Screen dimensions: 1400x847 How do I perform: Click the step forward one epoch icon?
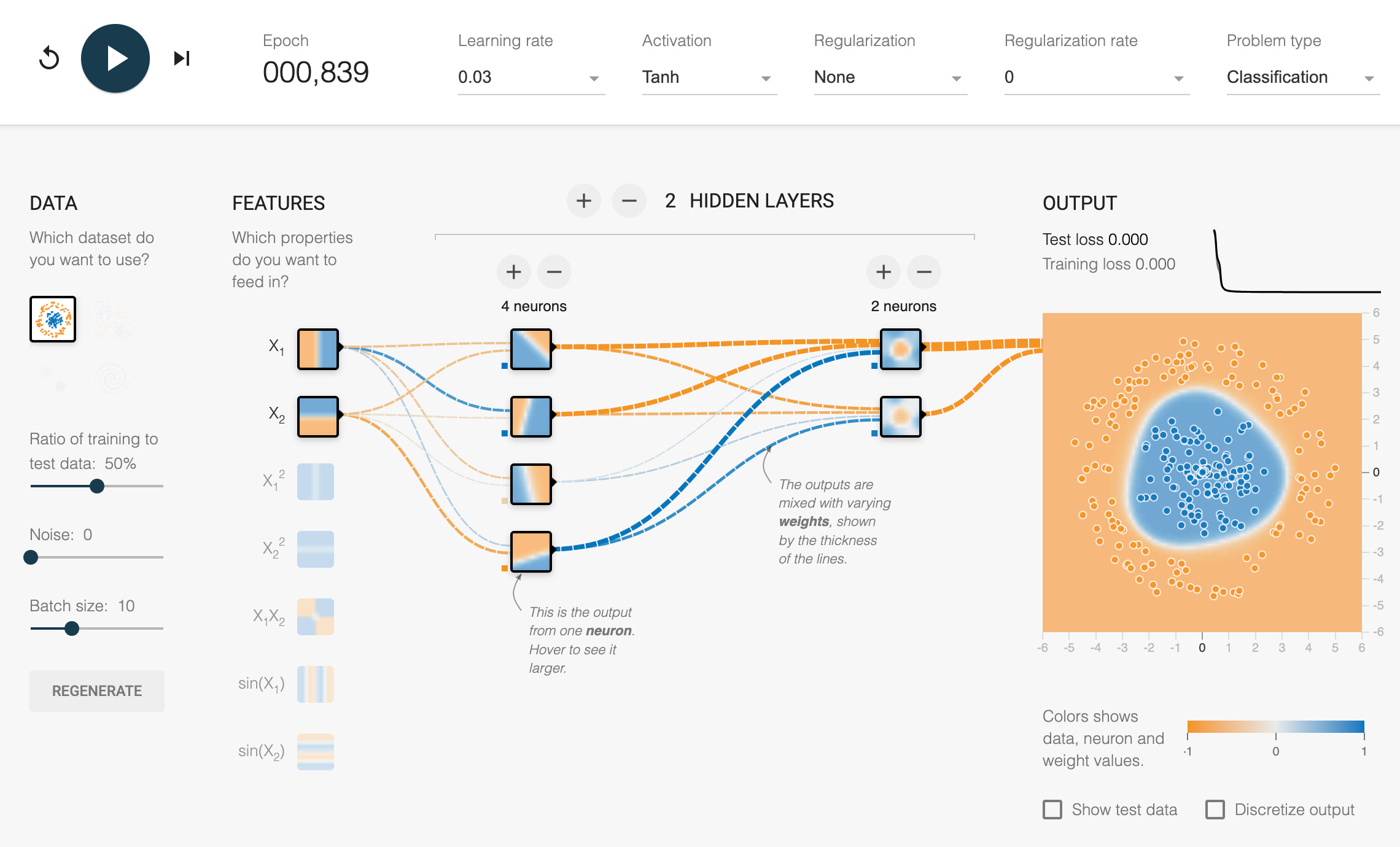[x=182, y=59]
